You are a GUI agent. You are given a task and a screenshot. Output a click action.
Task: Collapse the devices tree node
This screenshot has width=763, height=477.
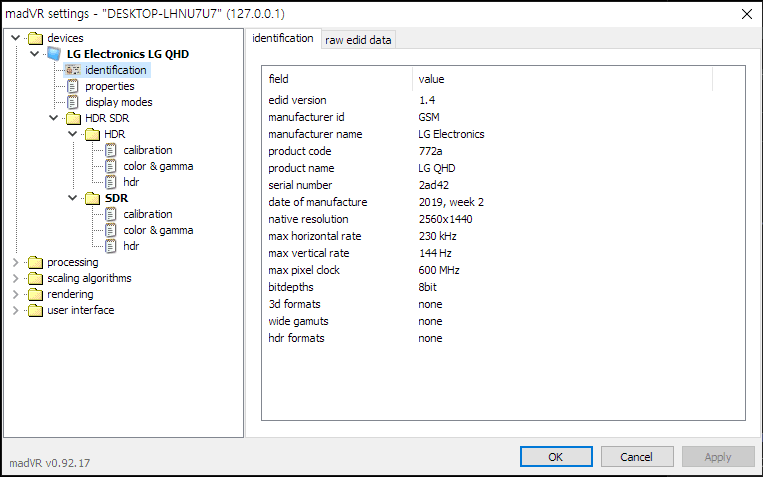16,38
